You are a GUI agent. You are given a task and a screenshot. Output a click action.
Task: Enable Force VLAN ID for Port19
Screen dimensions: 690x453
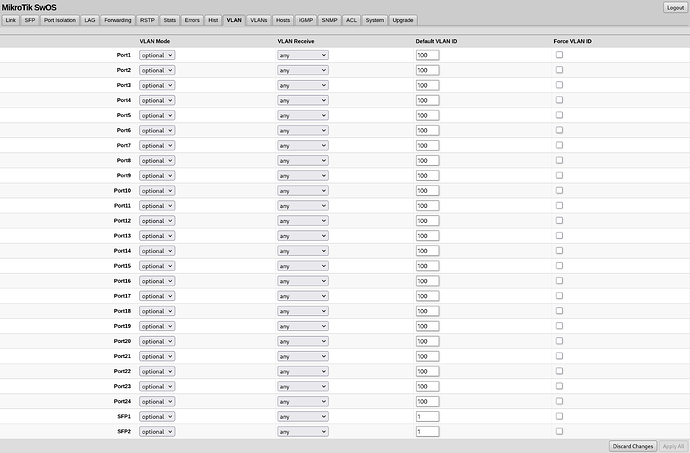(559, 326)
